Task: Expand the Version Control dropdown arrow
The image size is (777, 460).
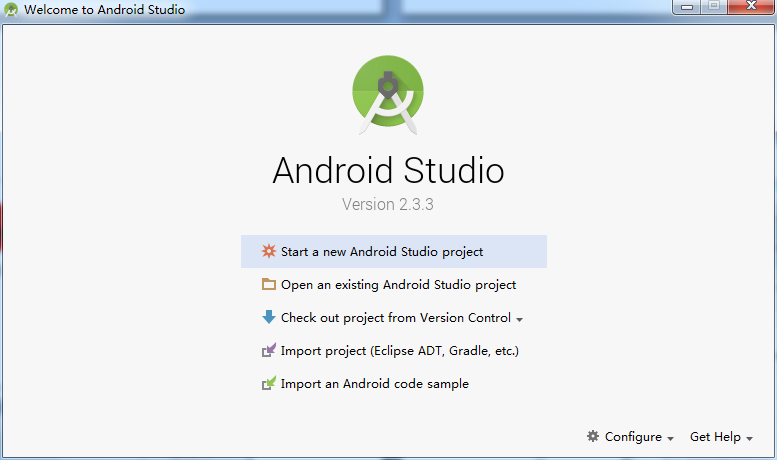Action: (519, 320)
